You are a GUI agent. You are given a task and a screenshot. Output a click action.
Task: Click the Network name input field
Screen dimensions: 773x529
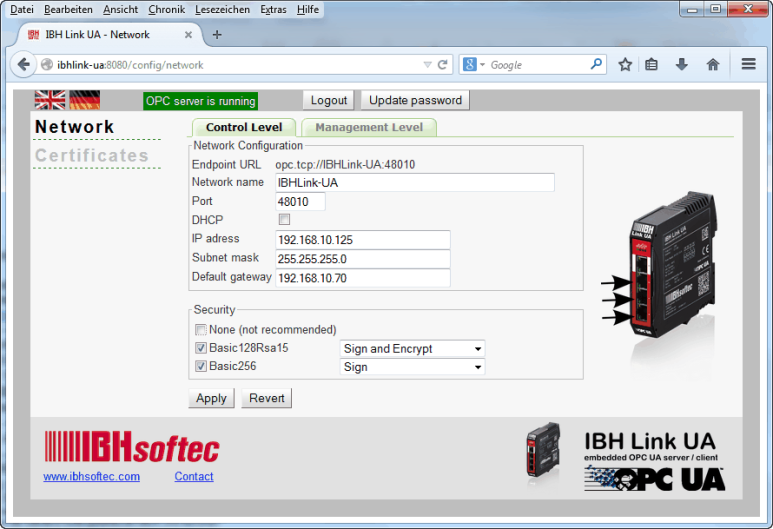(415, 182)
